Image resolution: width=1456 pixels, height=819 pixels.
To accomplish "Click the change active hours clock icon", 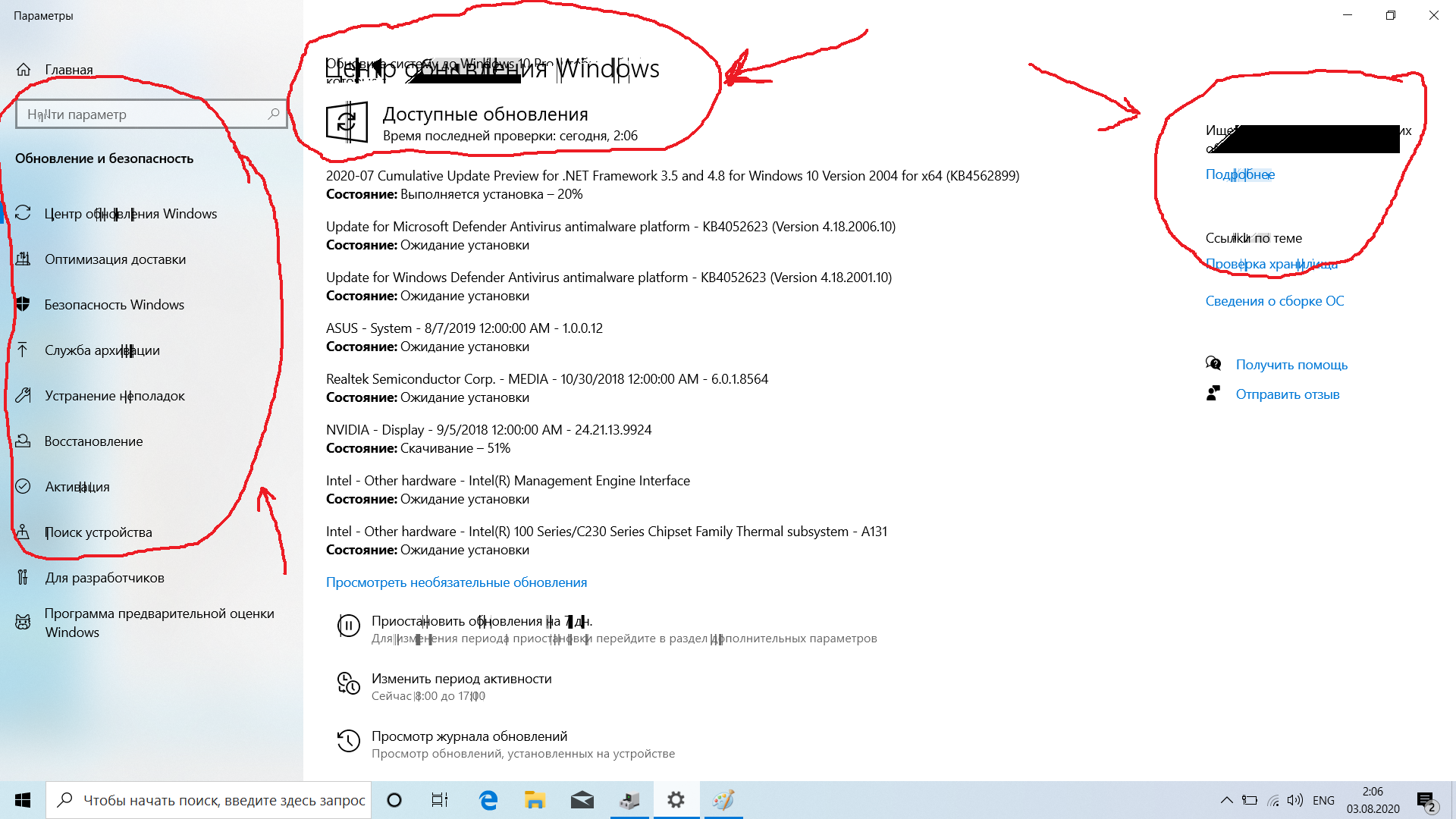I will [x=348, y=683].
